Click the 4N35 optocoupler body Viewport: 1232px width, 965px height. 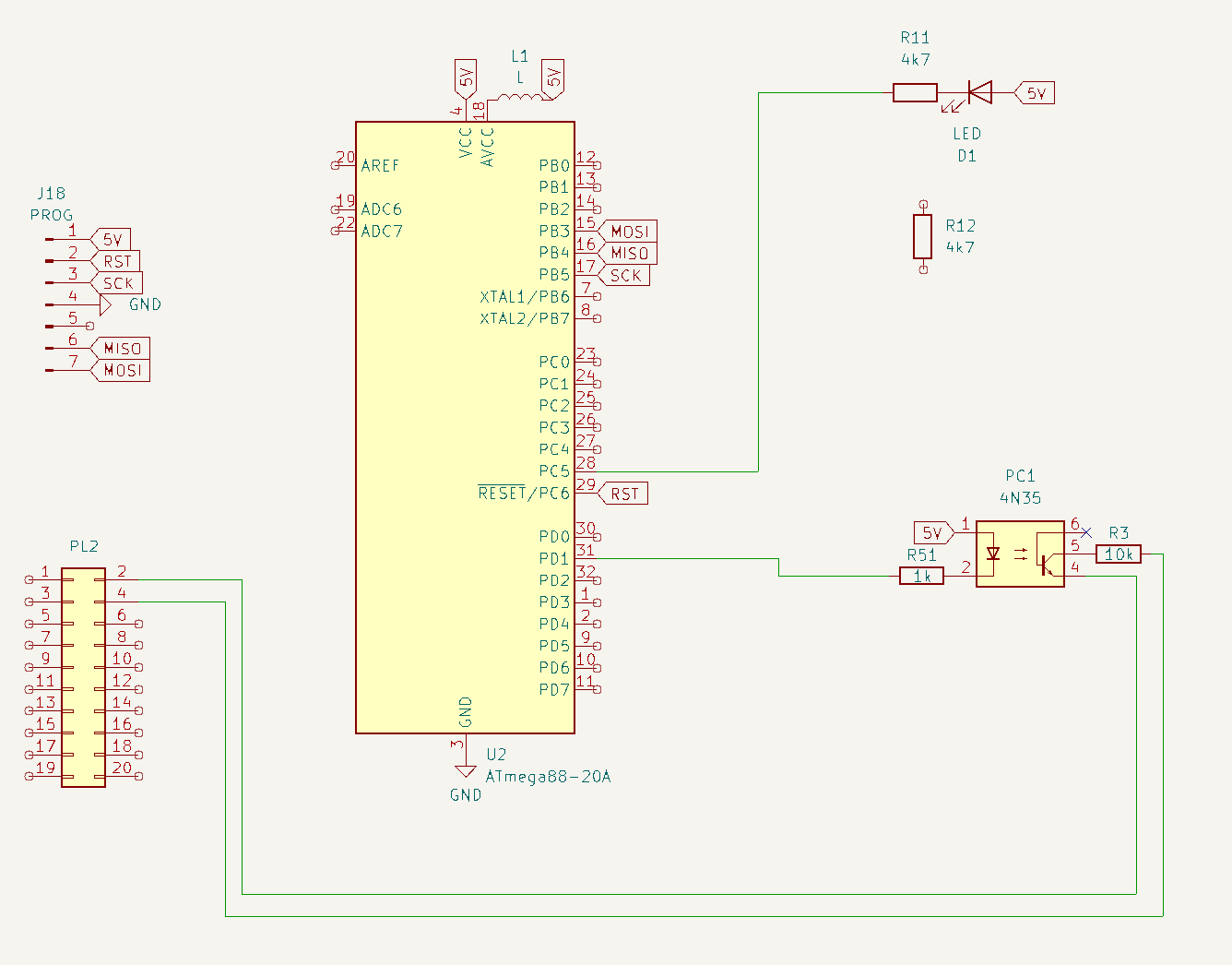coord(1020,554)
